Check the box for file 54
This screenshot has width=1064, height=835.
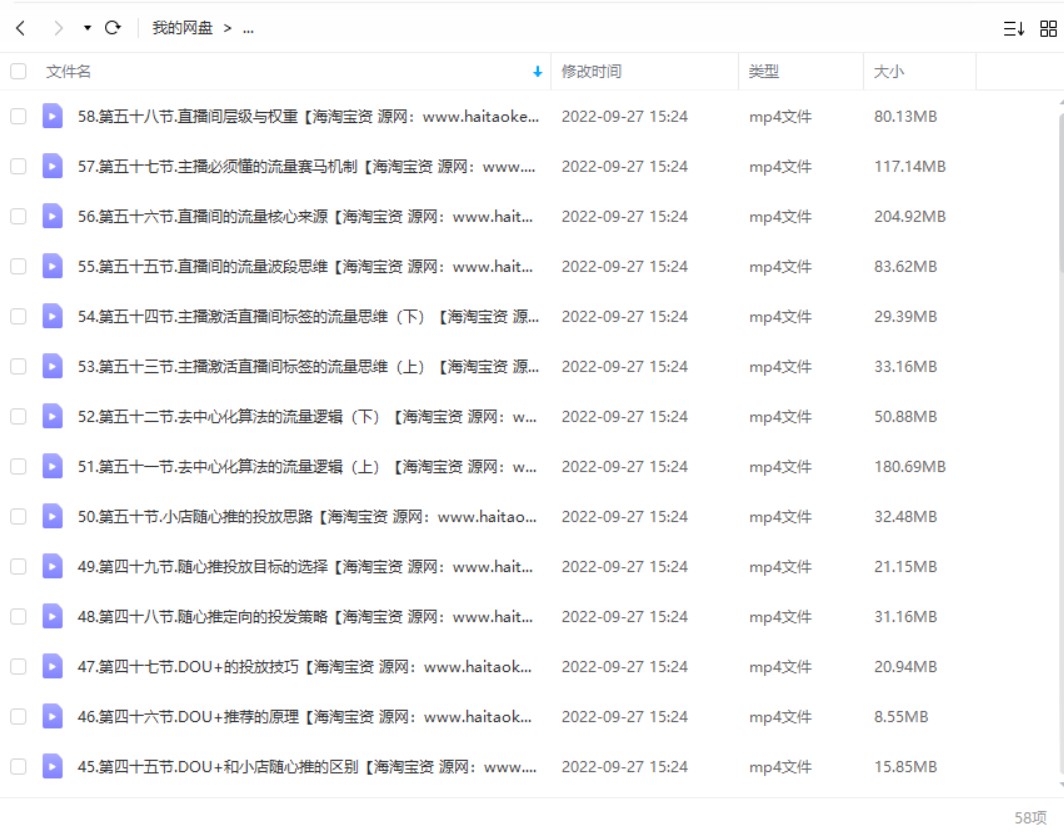pyautogui.click(x=18, y=316)
